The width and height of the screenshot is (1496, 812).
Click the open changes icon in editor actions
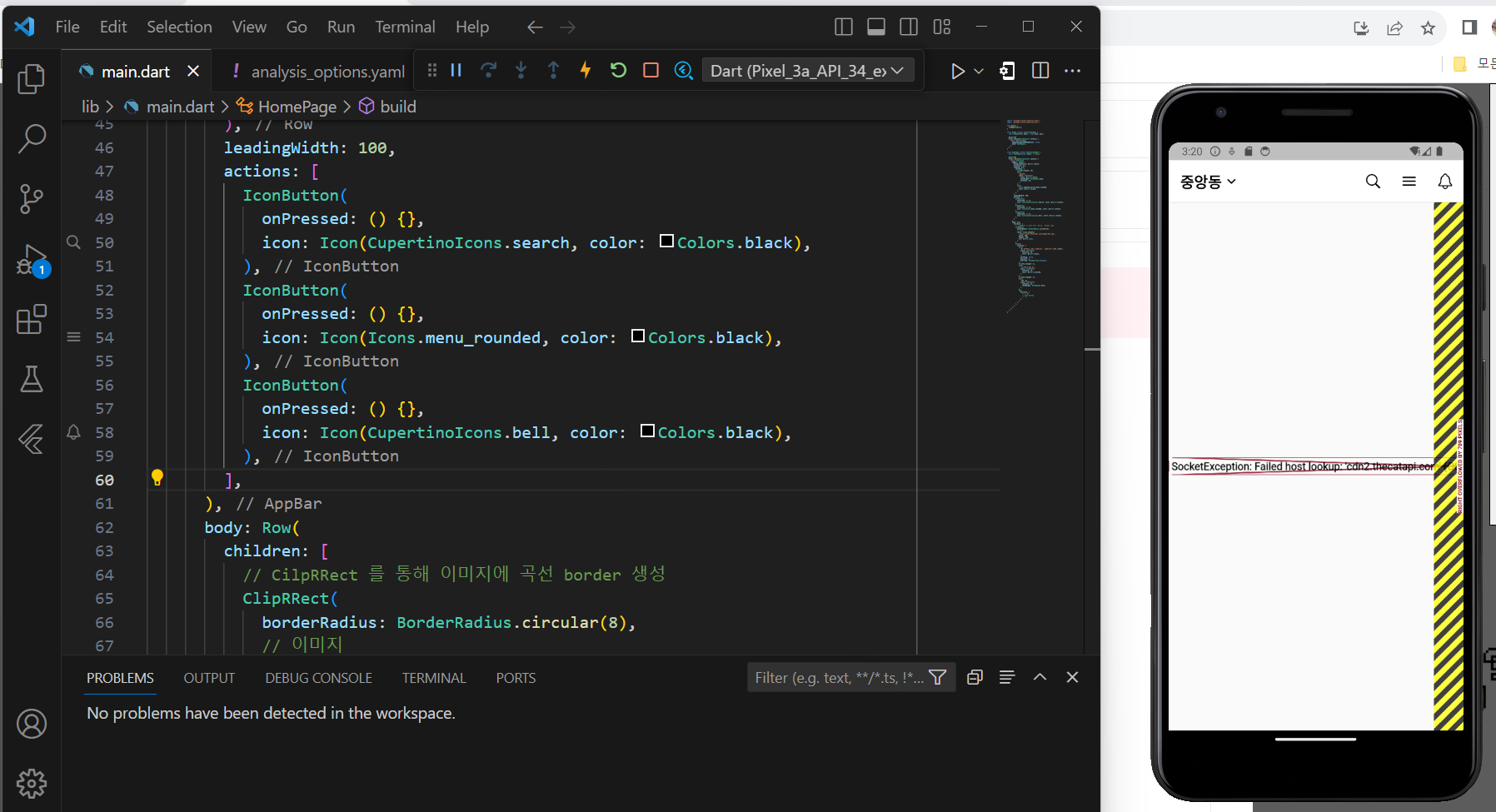click(x=1007, y=71)
